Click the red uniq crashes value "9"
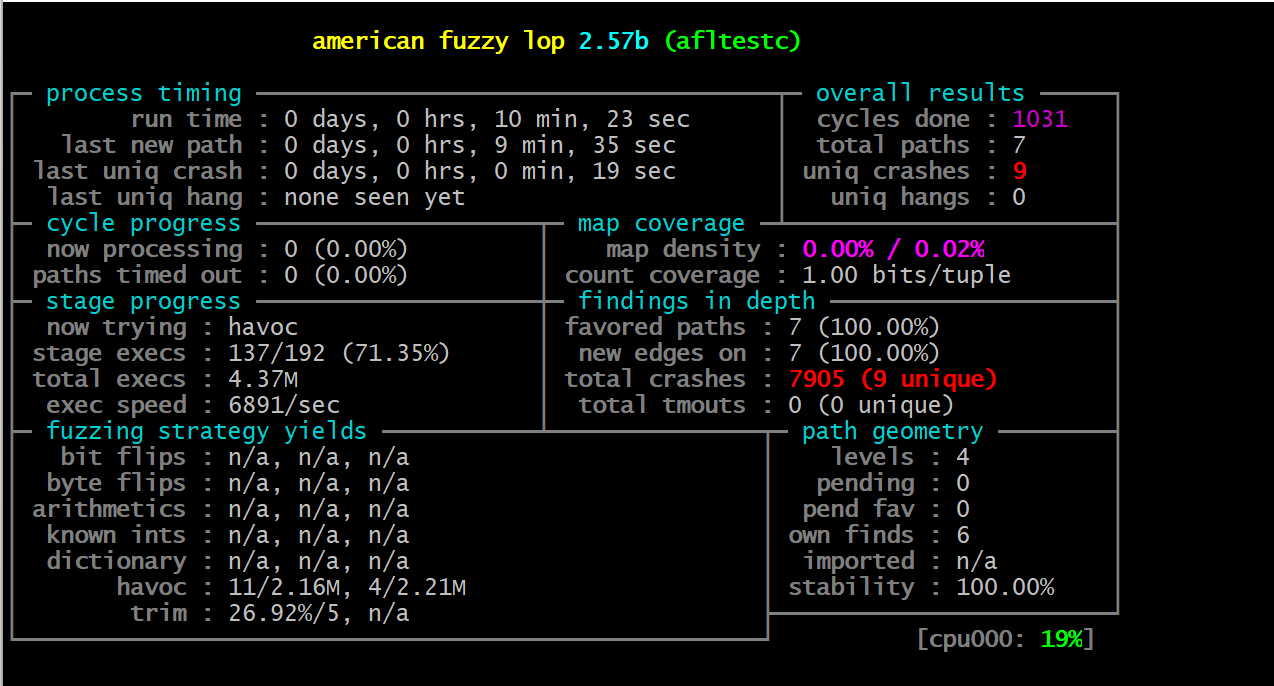The height and width of the screenshot is (686, 1274). 1019,172
